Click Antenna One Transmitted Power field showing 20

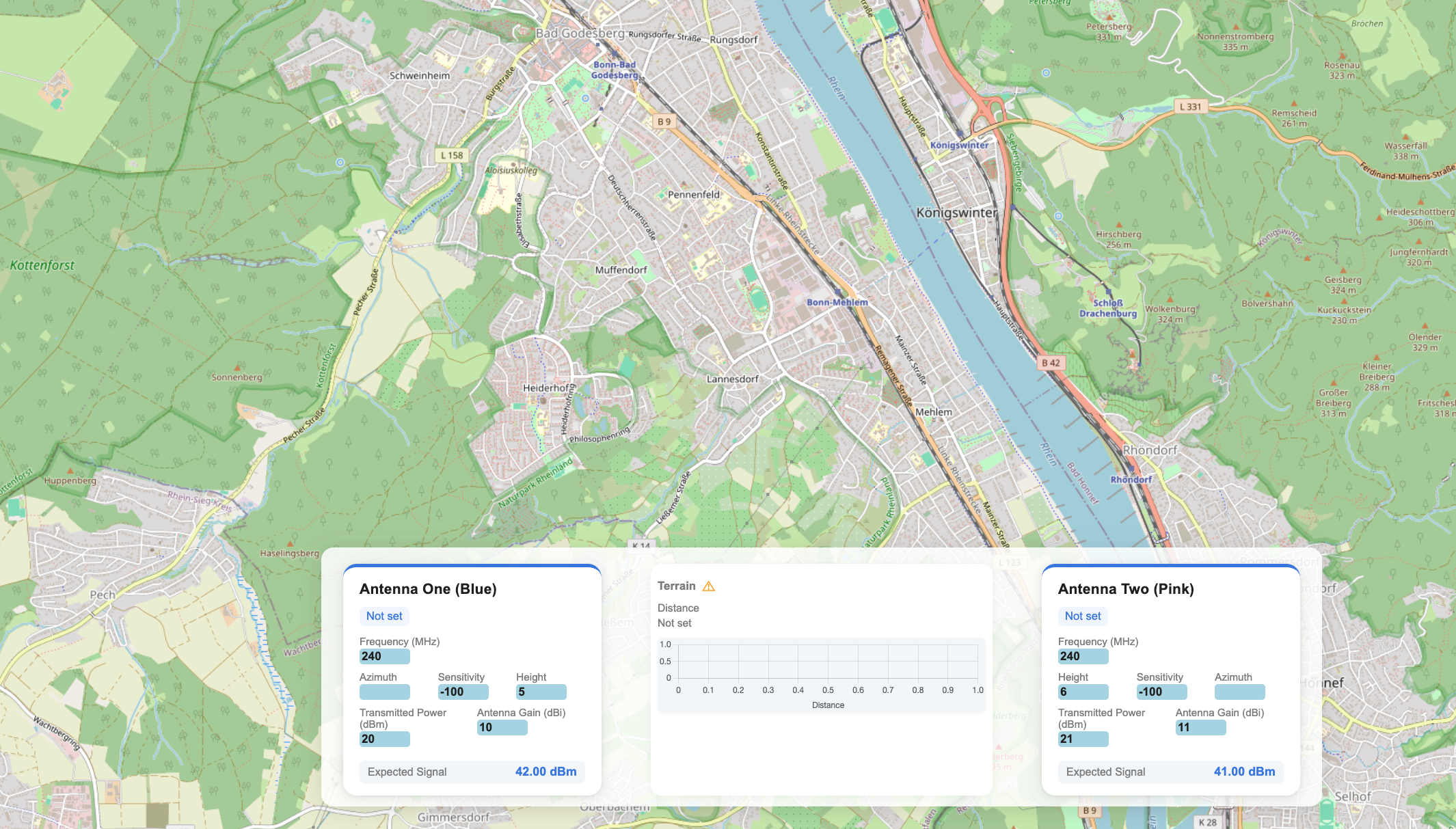[384, 739]
